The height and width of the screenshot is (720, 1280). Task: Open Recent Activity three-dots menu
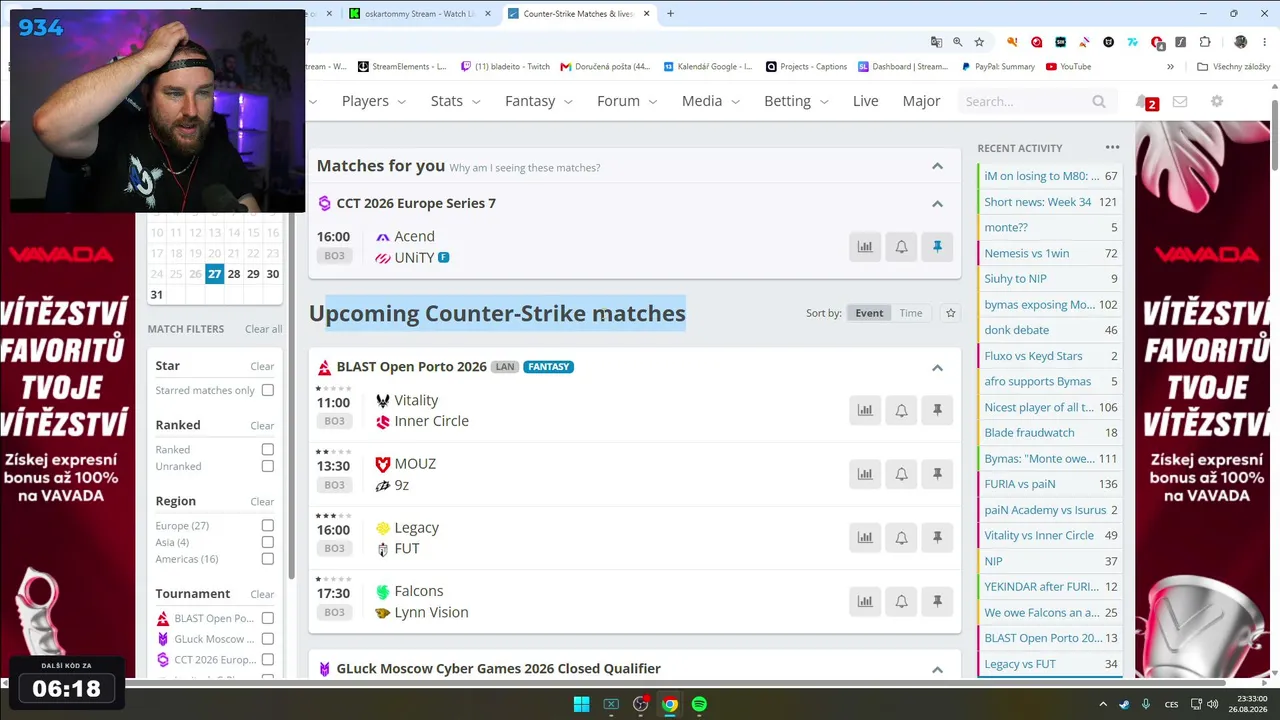pyautogui.click(x=1112, y=147)
